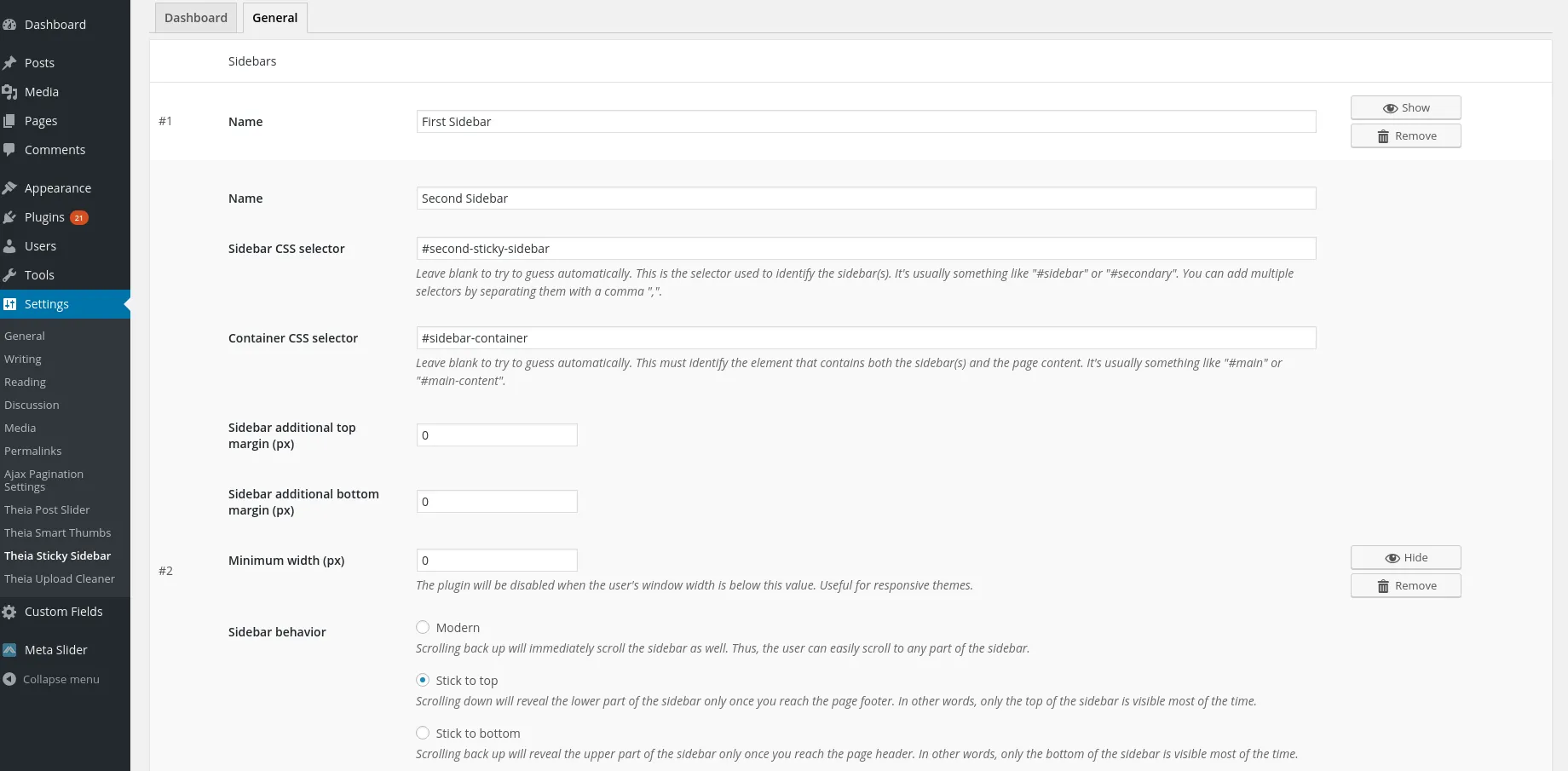
Task: Show the First Sidebar settings
Action: [1406, 108]
